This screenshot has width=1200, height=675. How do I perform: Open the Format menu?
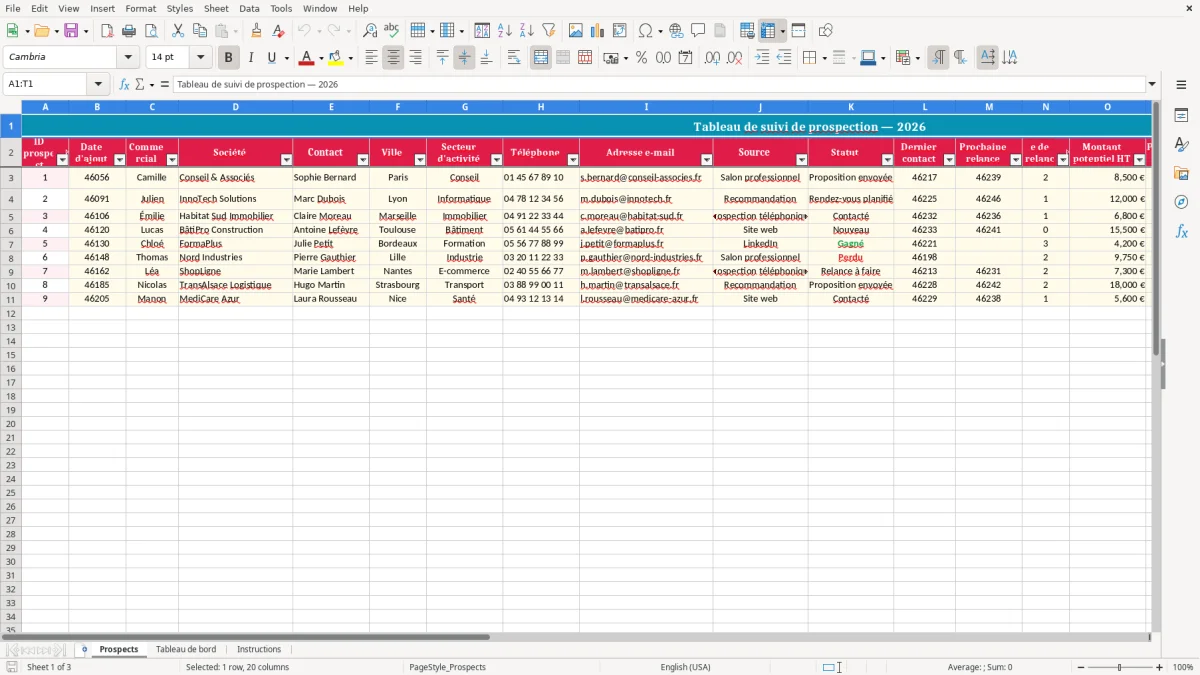click(x=140, y=8)
